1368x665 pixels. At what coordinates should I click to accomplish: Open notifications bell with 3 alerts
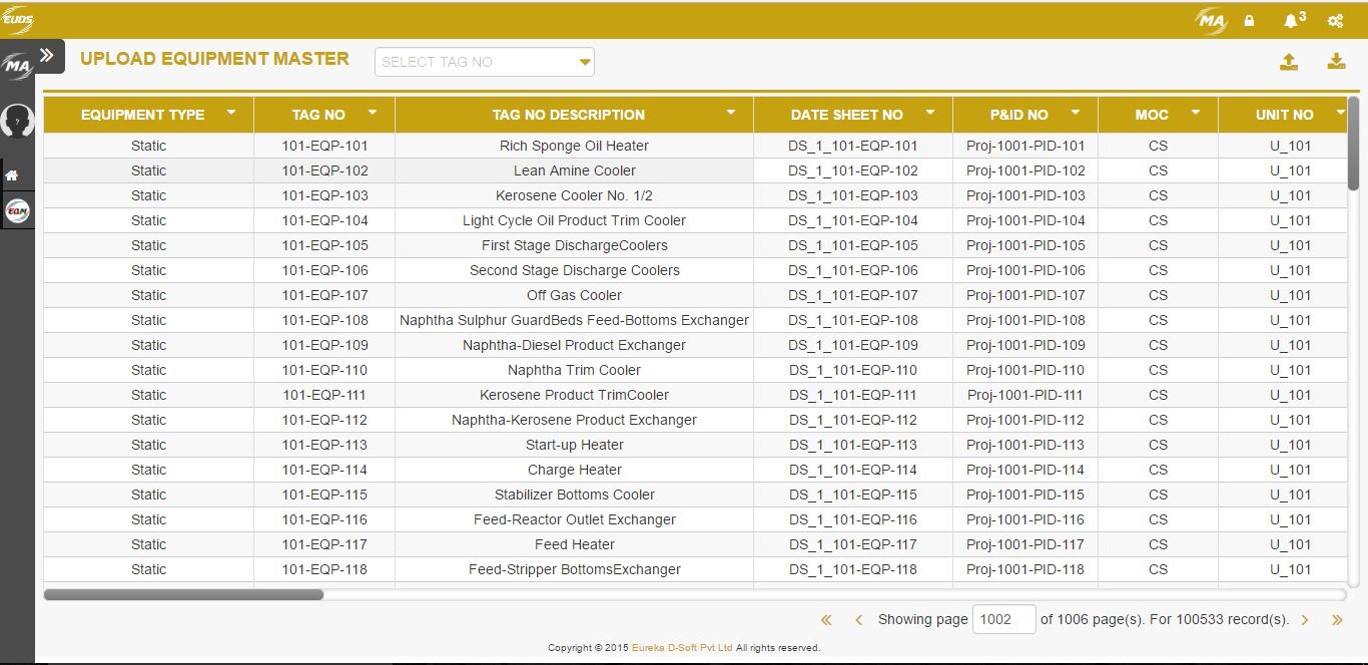(x=1294, y=19)
